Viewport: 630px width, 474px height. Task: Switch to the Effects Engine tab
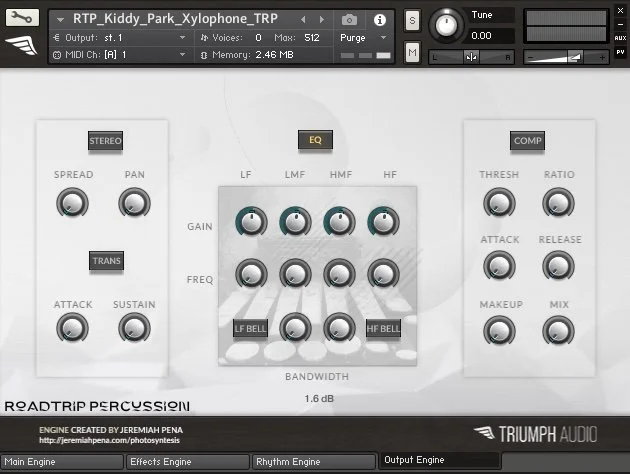pos(188,462)
